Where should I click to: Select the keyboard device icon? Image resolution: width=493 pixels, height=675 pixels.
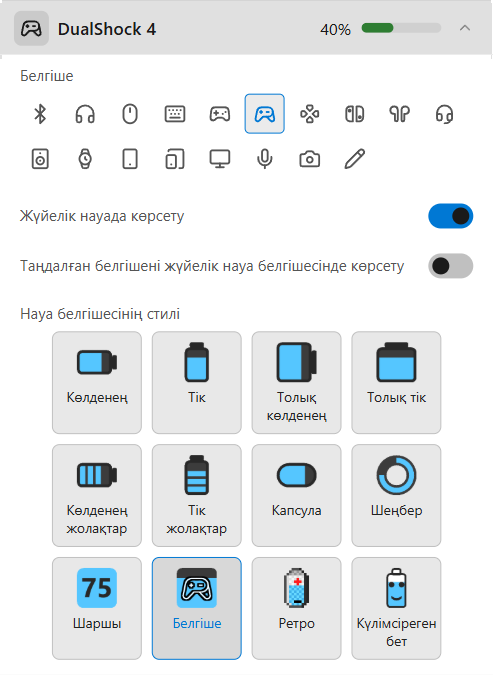(175, 114)
